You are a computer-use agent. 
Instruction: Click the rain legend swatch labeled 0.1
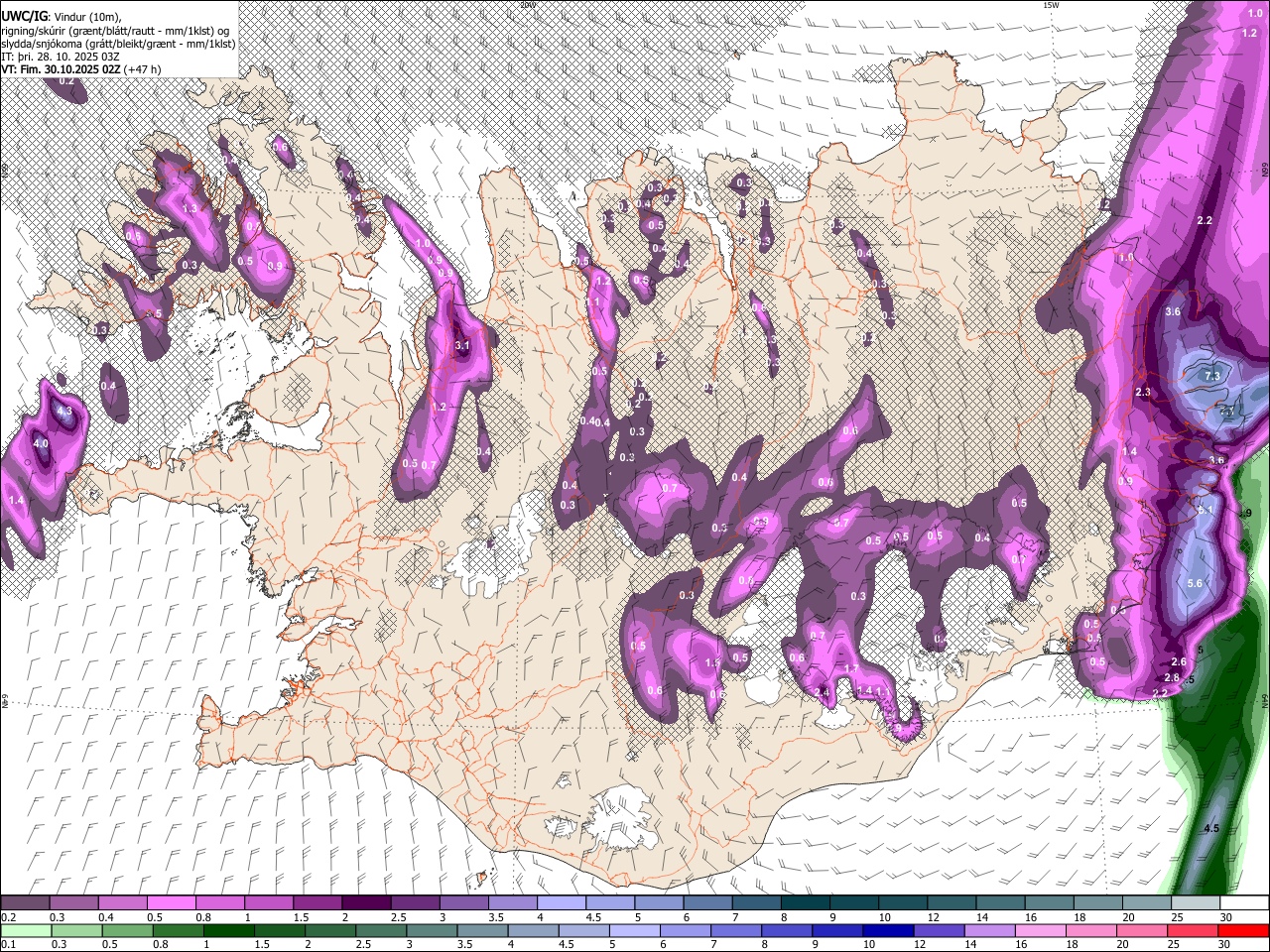25,930
